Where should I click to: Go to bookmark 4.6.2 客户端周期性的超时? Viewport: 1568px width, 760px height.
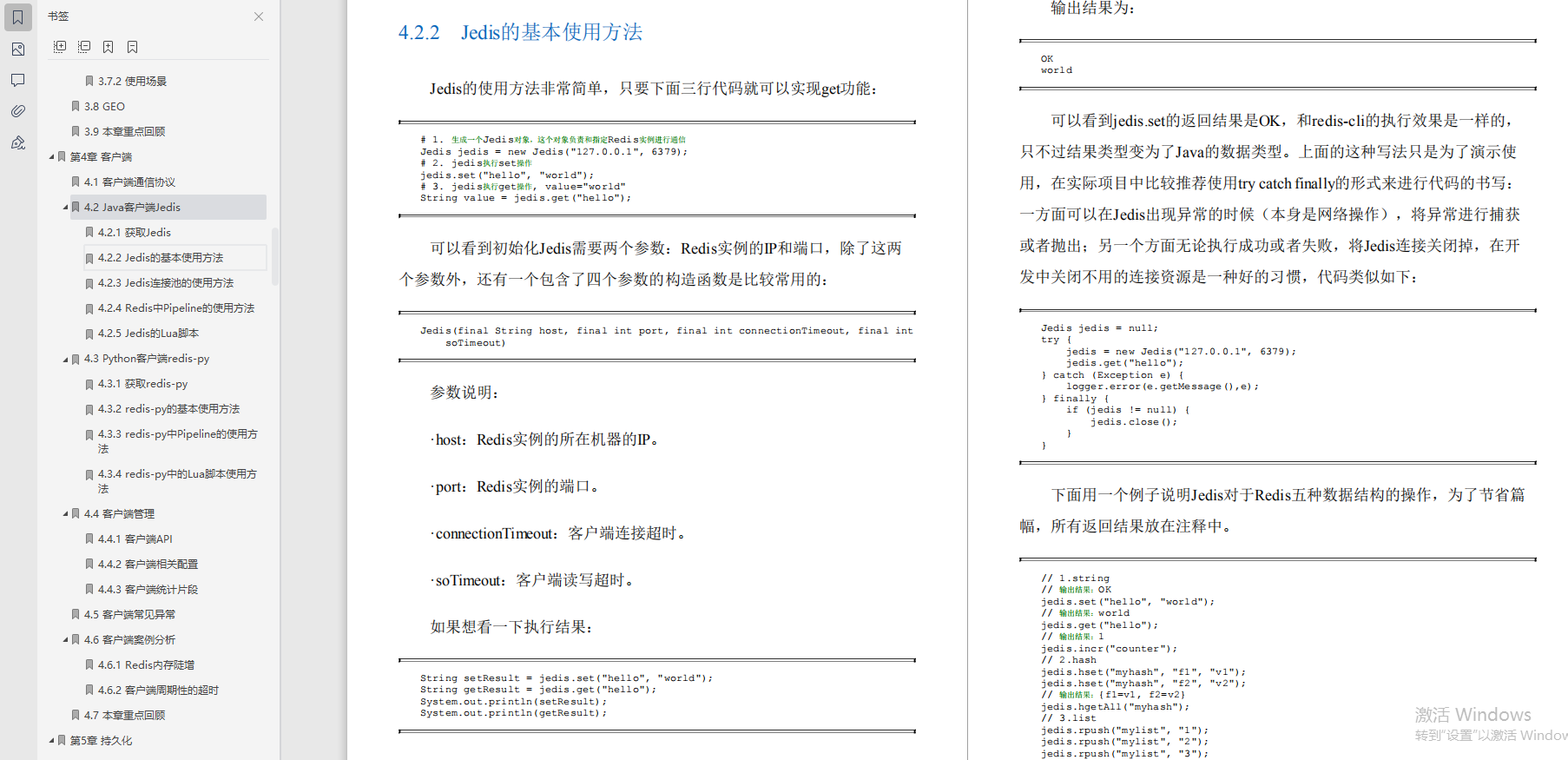click(x=158, y=691)
